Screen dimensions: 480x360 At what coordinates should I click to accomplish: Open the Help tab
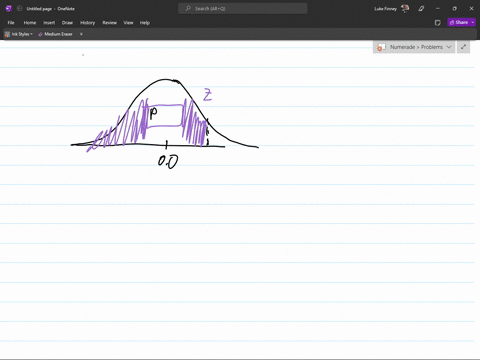point(145,23)
